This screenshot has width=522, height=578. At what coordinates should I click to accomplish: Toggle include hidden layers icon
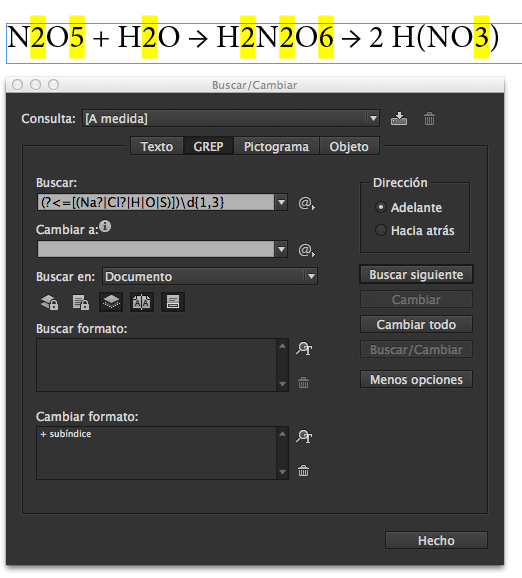(111, 302)
